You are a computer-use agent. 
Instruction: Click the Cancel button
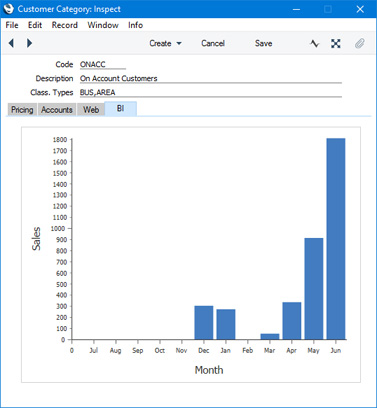pyautogui.click(x=213, y=43)
